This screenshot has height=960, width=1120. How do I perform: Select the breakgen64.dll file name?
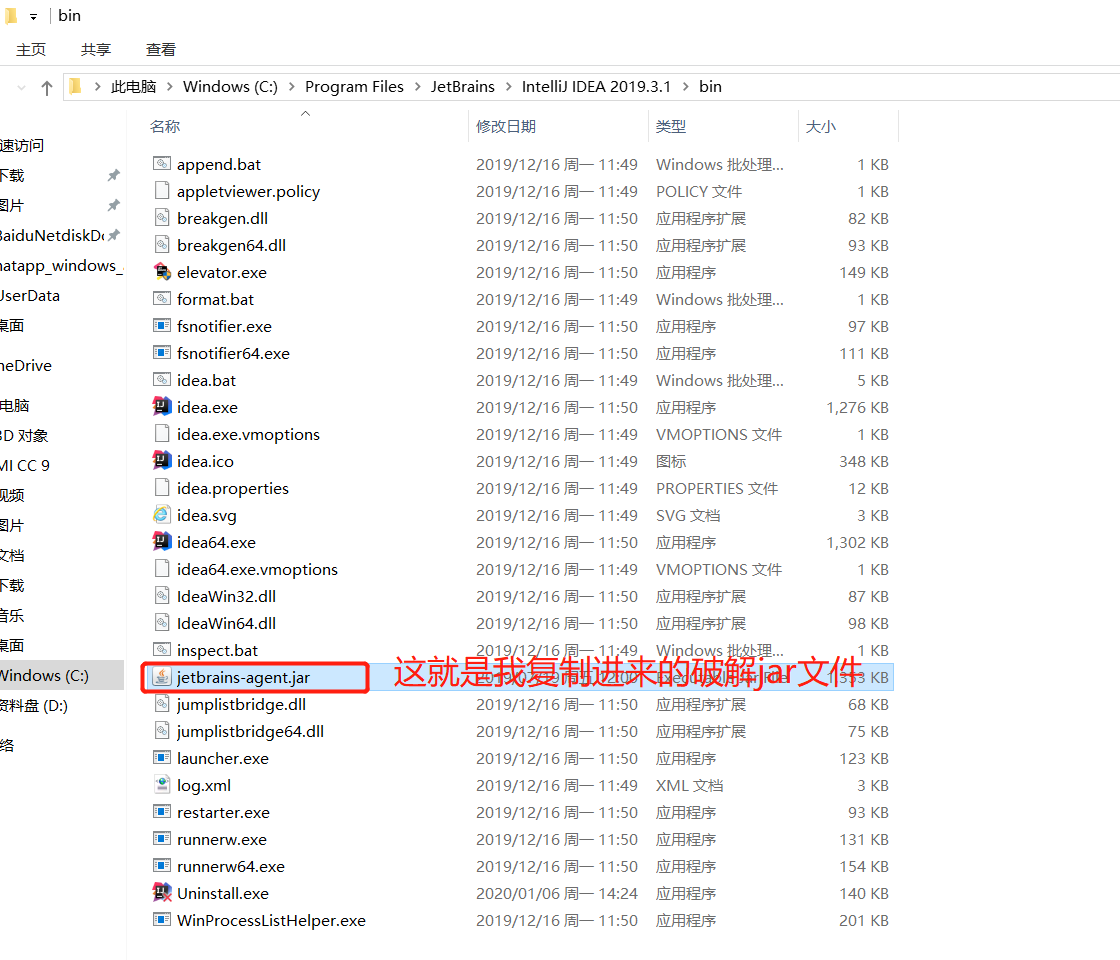(231, 245)
